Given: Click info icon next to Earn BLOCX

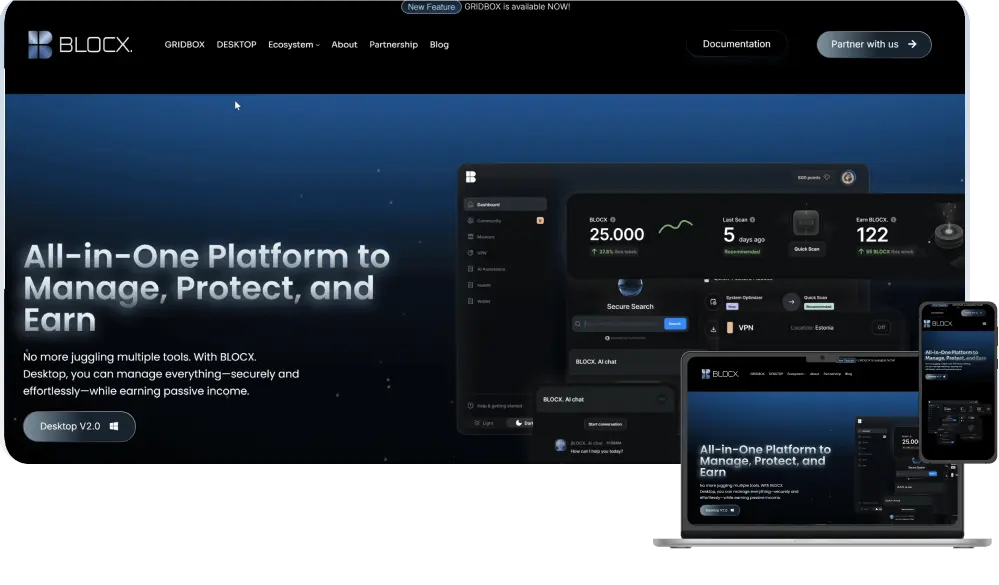Looking at the screenshot, I should [893, 220].
